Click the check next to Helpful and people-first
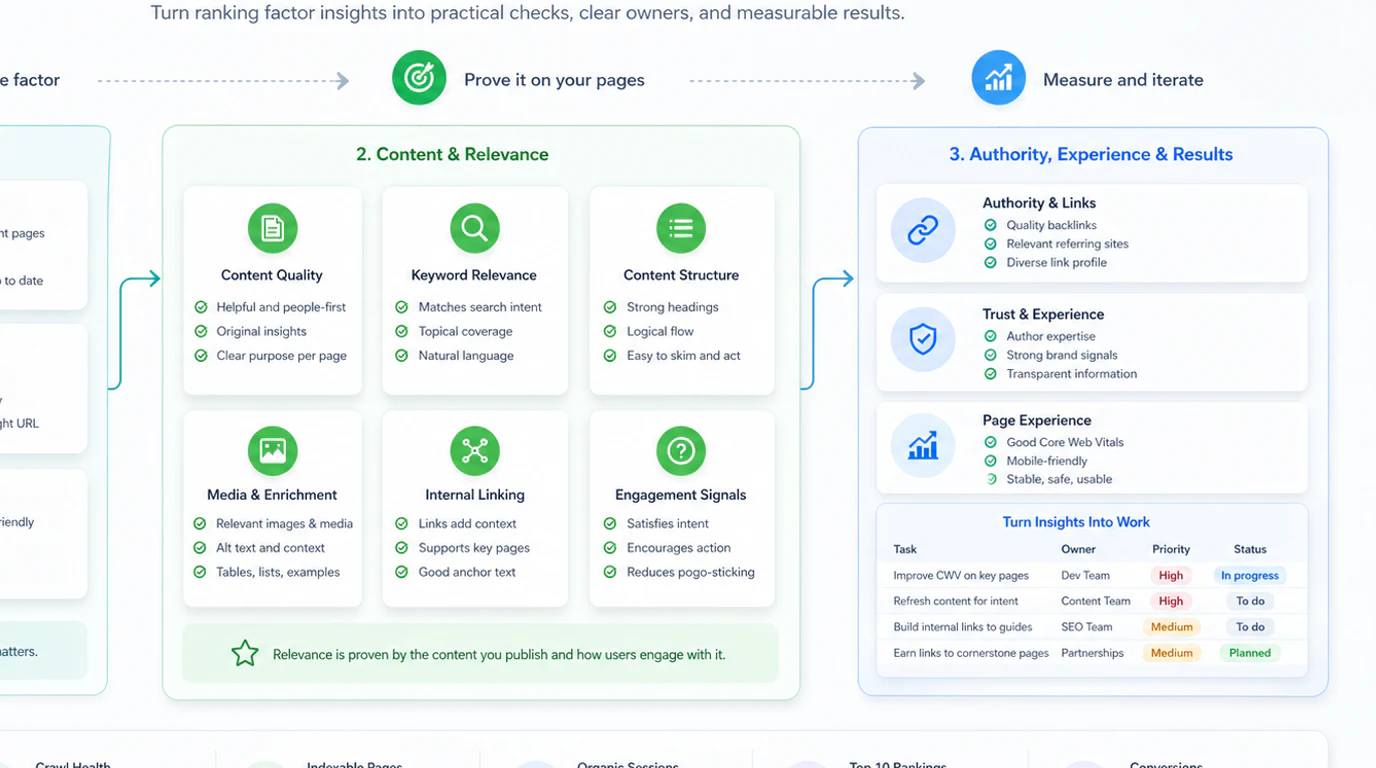This screenshot has height=768, width=1376. pyautogui.click(x=200, y=307)
